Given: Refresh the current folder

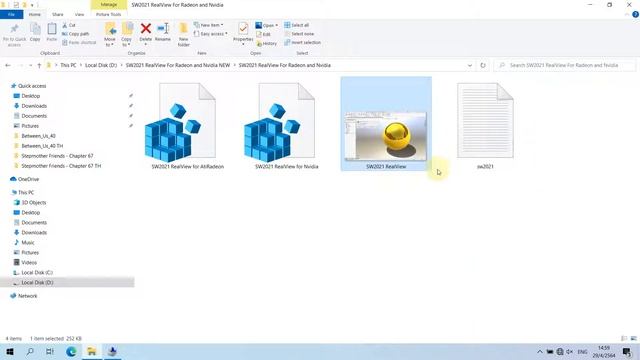Looking at the screenshot, I should coord(483,65).
